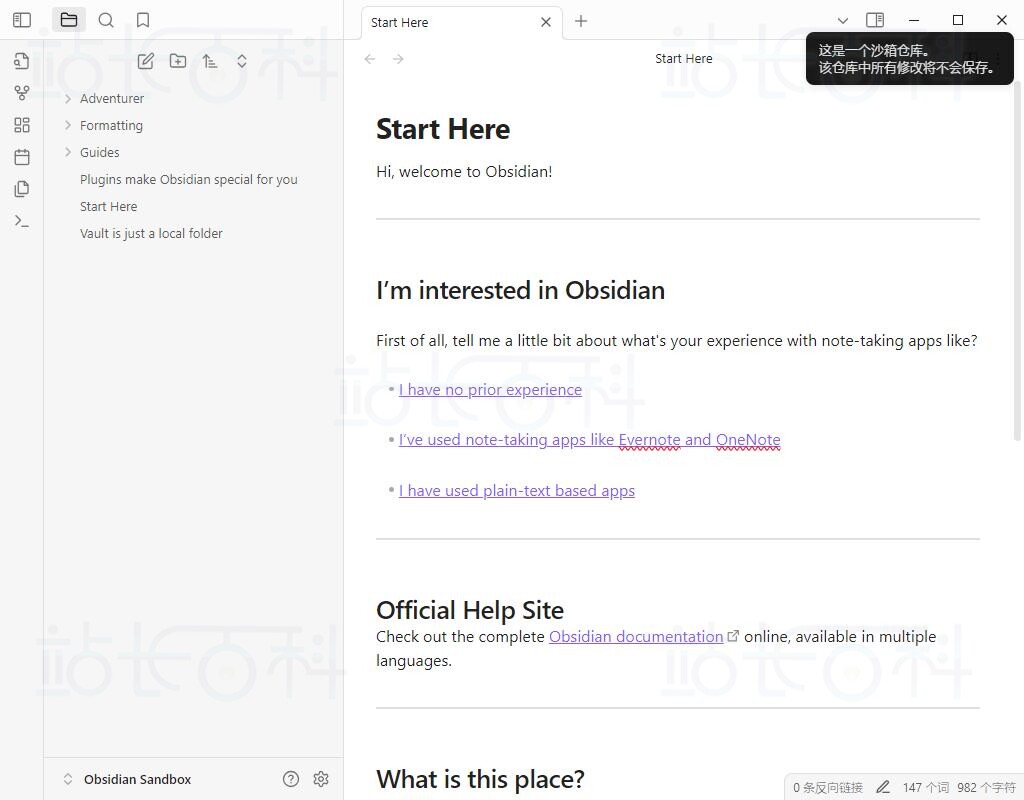This screenshot has width=1024, height=800.
Task: Open Vault is just a local folder note
Action: pos(151,233)
